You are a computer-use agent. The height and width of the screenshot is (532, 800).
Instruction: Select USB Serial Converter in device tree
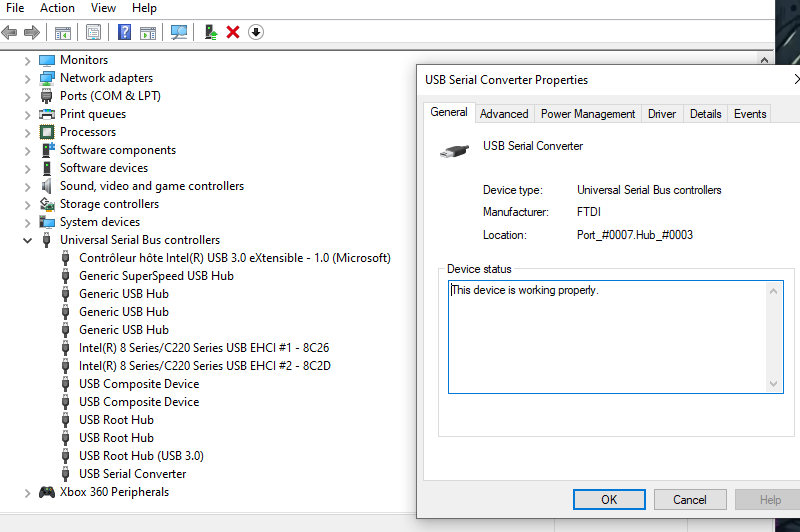pos(132,474)
